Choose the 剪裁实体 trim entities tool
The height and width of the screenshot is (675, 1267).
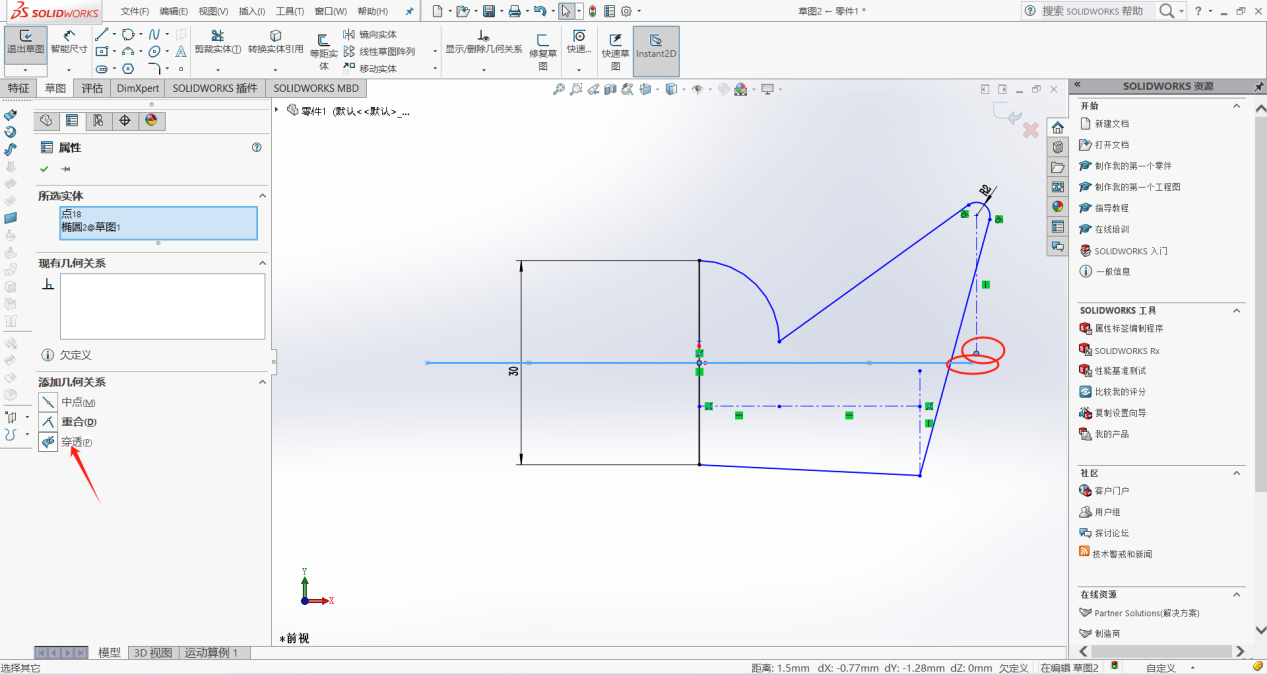pos(217,42)
